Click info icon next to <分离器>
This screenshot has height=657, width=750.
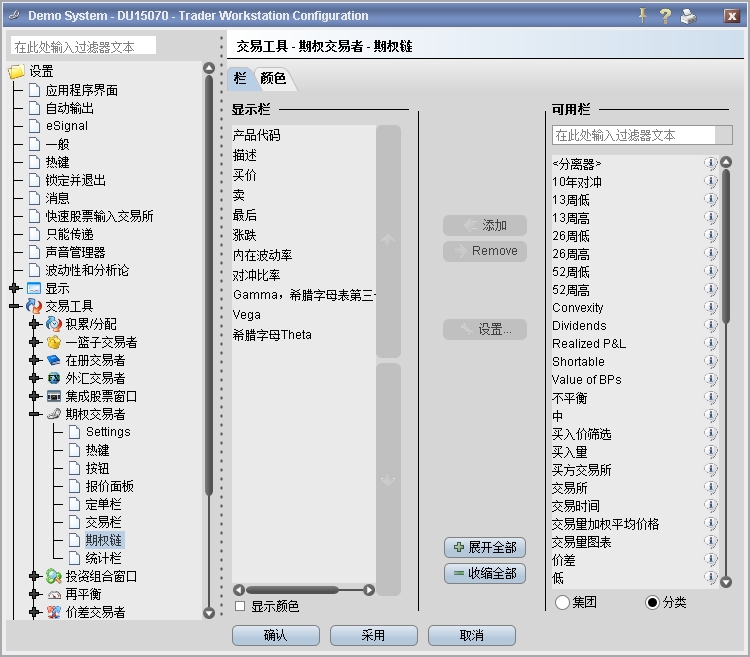click(711, 164)
